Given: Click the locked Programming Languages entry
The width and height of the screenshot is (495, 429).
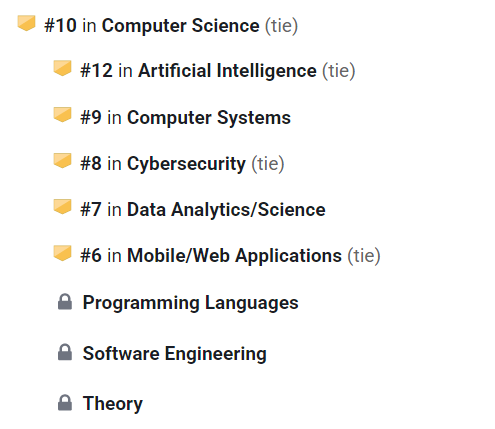Looking at the screenshot, I should pos(190,303).
